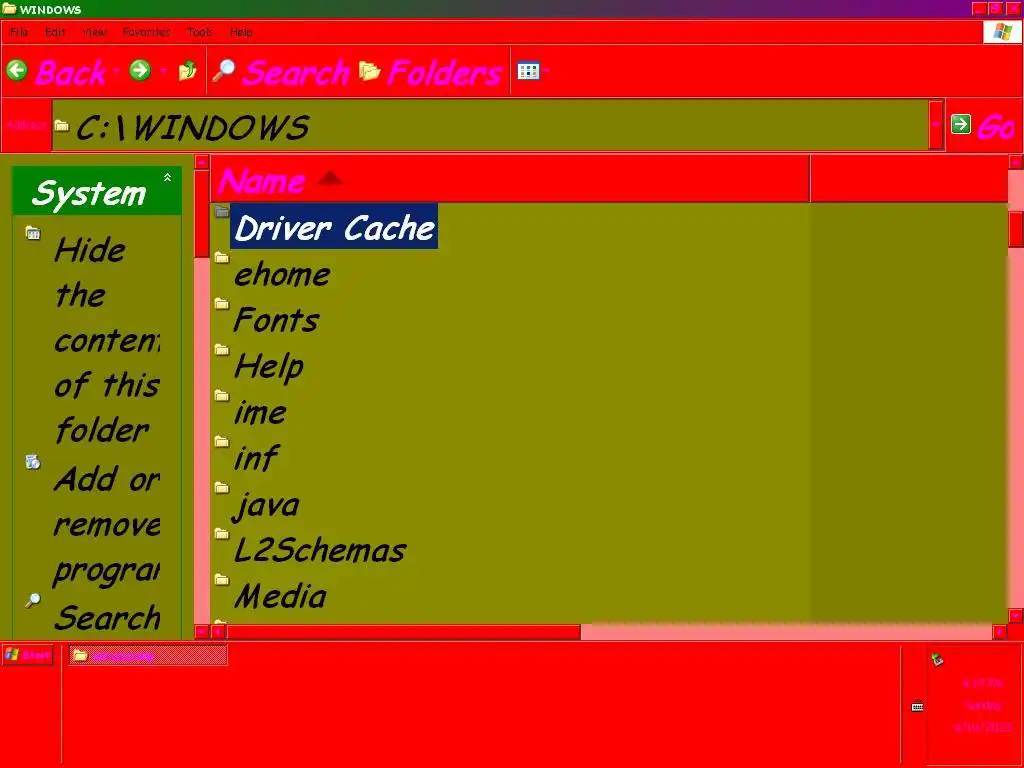
Task: Click the Start button
Action: 27,655
